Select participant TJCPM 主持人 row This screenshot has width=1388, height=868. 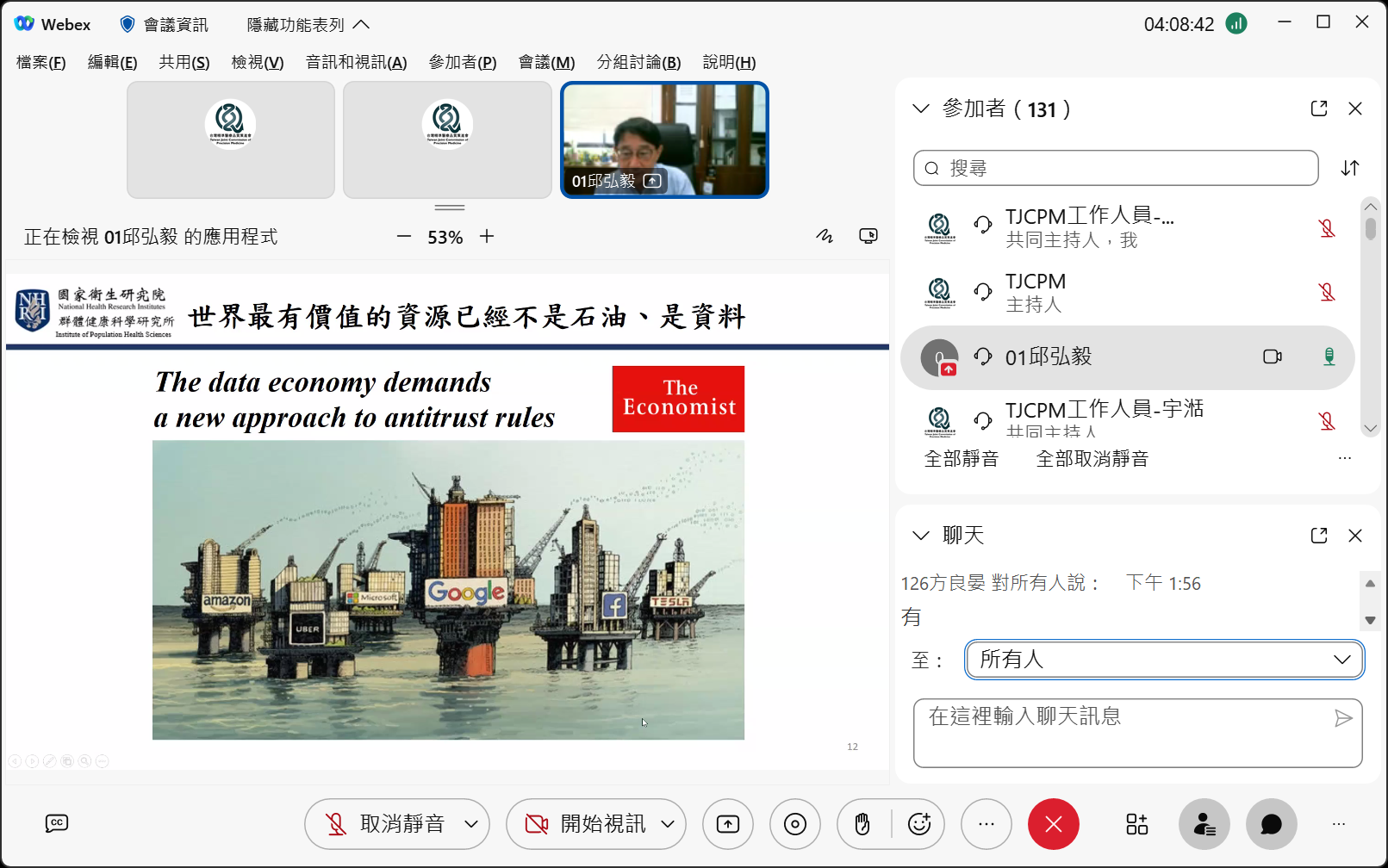pyautogui.click(x=1128, y=293)
